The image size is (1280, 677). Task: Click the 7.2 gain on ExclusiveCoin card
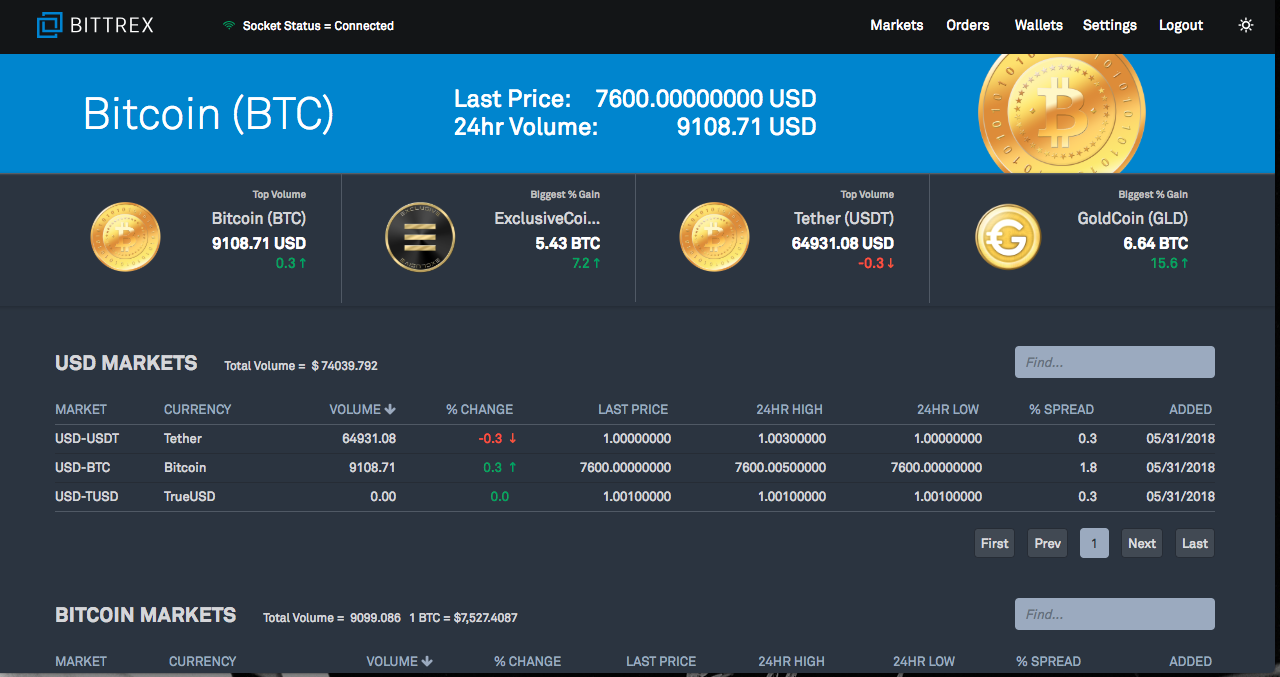[x=581, y=263]
